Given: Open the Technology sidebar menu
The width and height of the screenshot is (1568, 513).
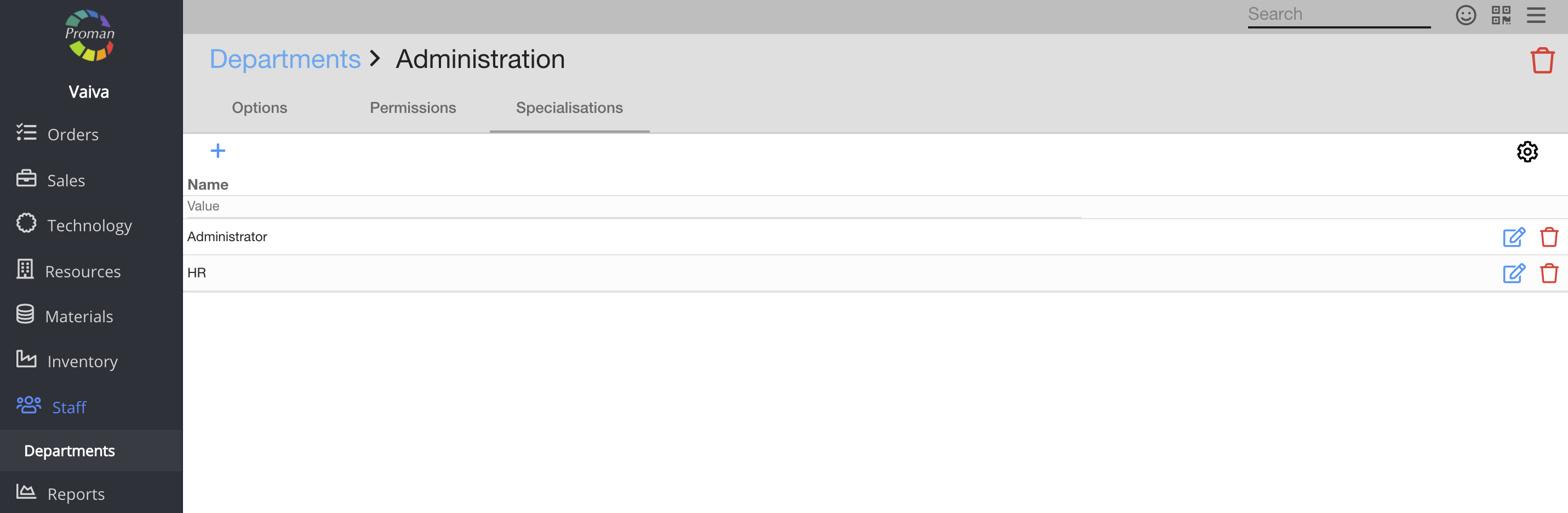Looking at the screenshot, I should 89,225.
